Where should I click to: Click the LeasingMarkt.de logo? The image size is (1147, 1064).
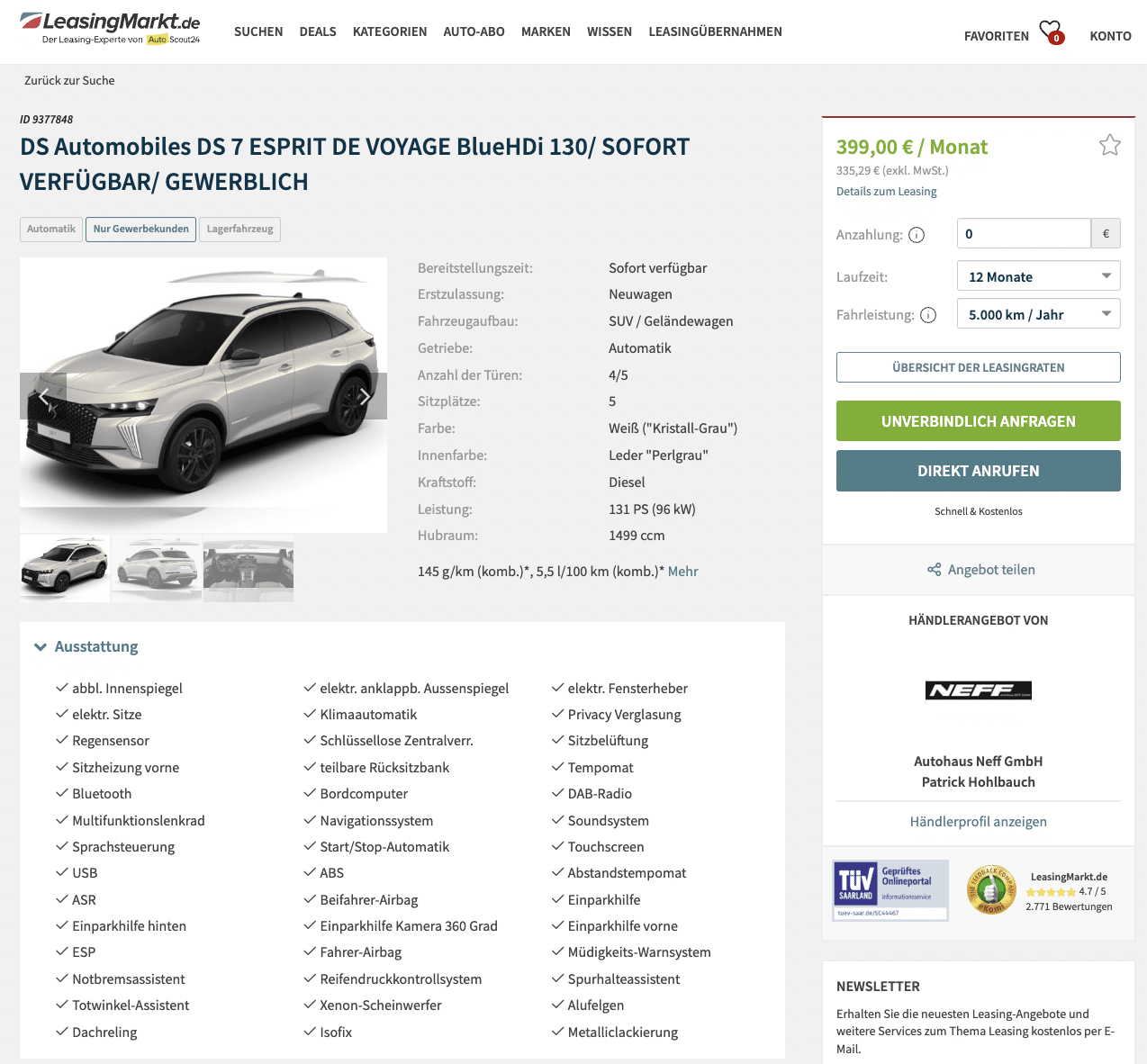[110, 28]
